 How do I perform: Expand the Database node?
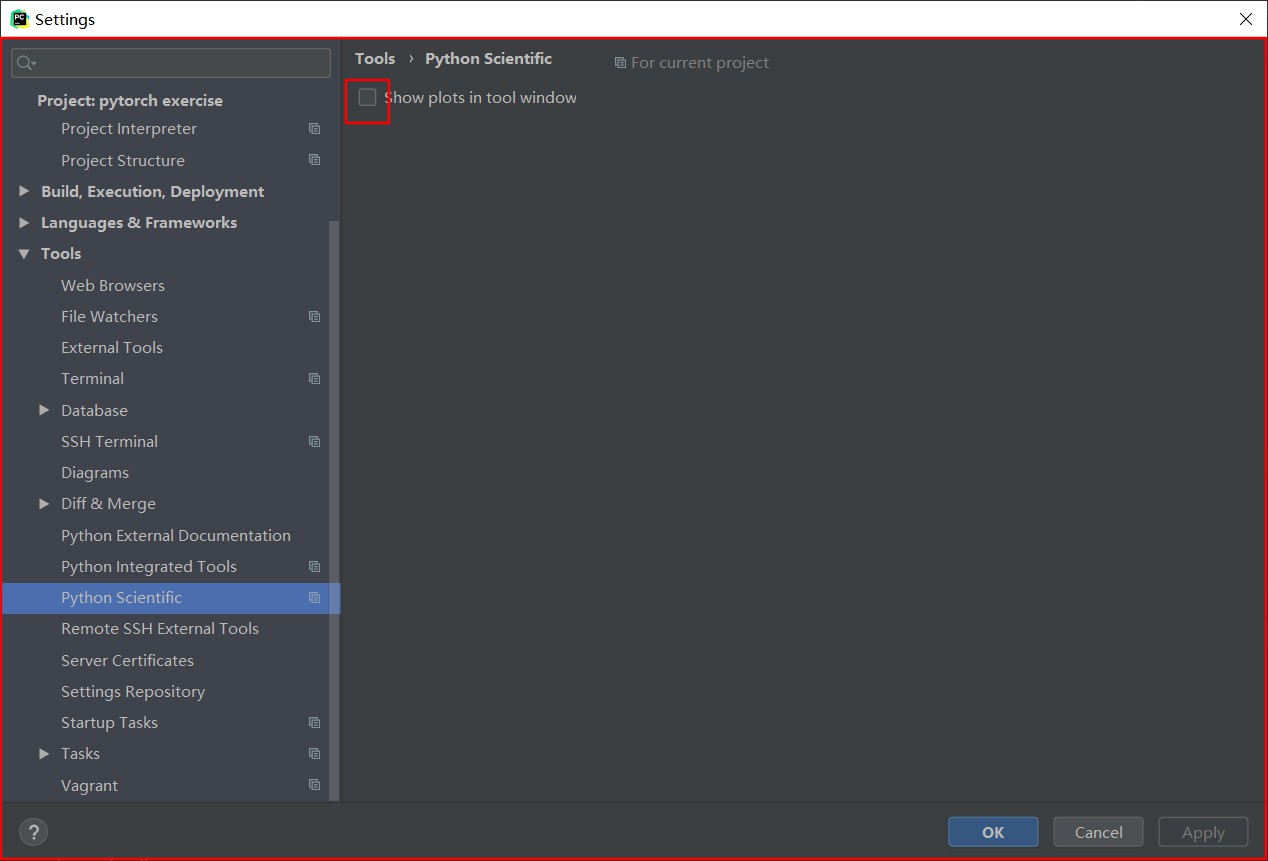[44, 410]
